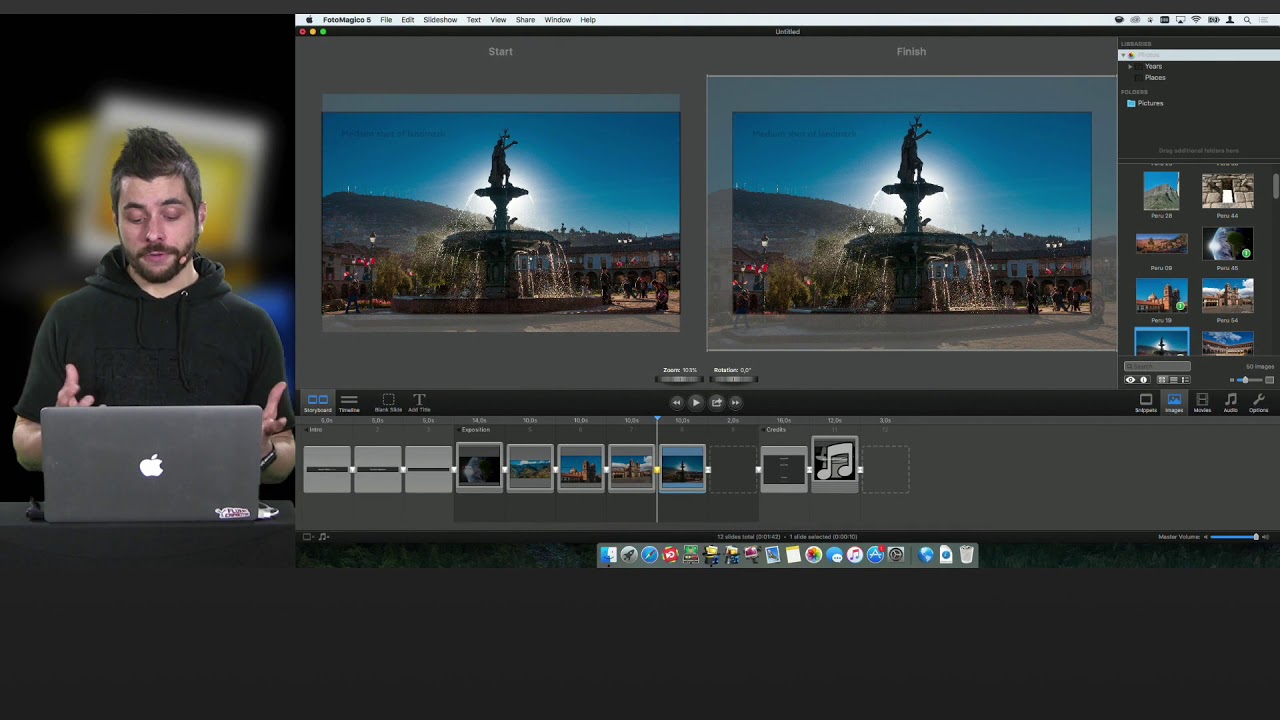Screen dimensions: 1280x720
Task: Open the Trash in the Dock
Action: click(x=967, y=555)
